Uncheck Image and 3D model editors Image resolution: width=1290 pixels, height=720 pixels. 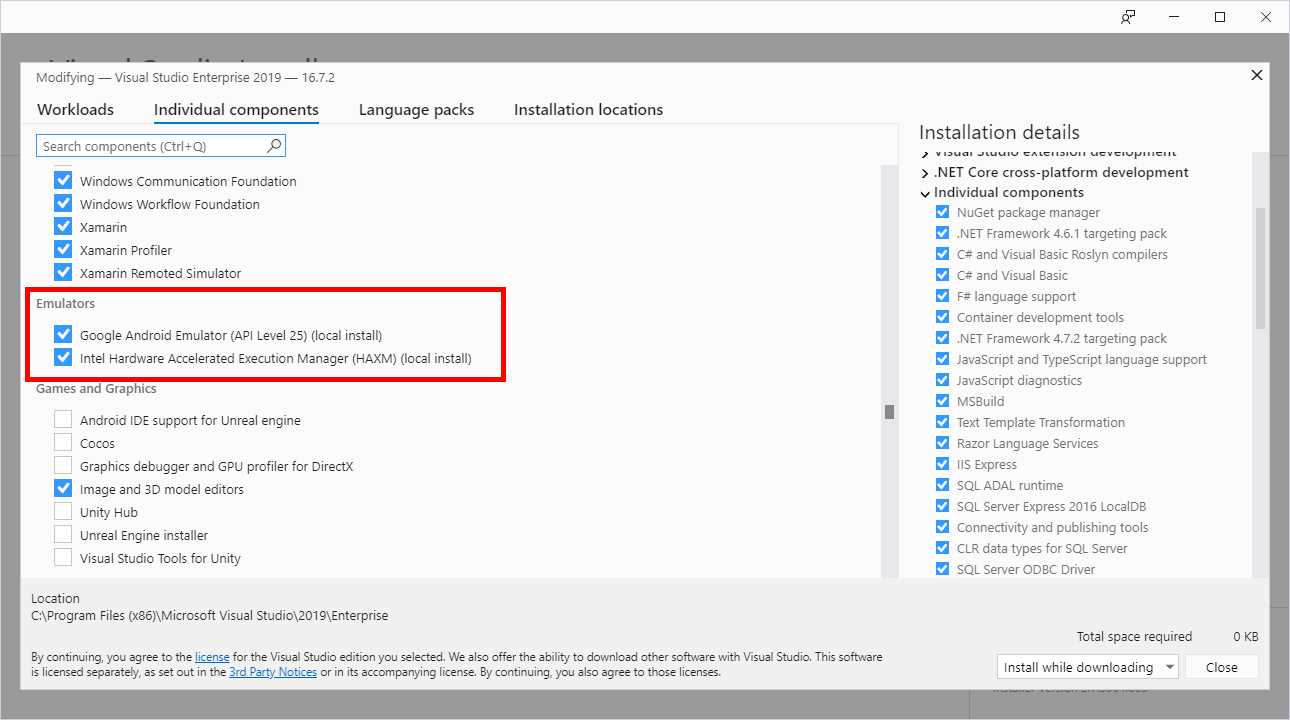click(x=63, y=488)
